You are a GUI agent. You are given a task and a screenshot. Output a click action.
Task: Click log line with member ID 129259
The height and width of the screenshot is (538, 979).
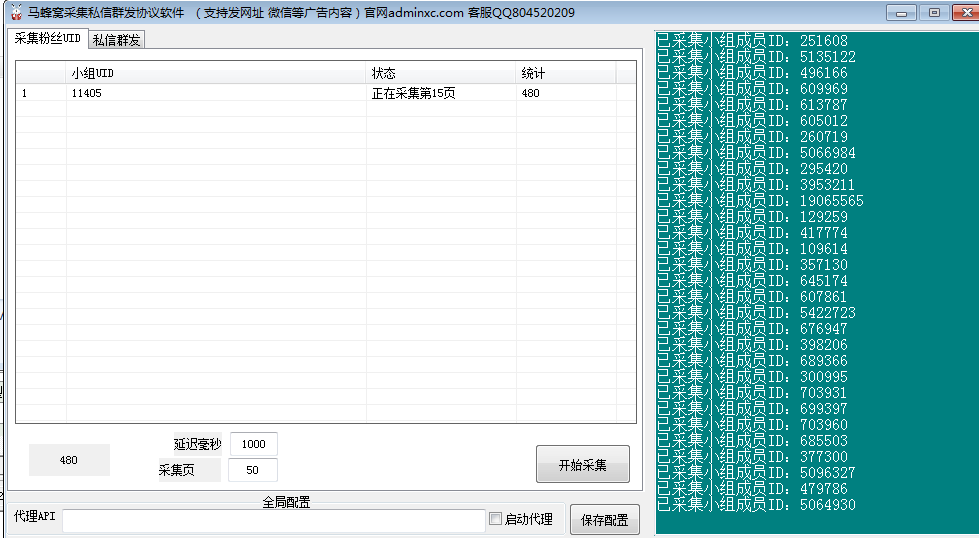pyautogui.click(x=752, y=217)
